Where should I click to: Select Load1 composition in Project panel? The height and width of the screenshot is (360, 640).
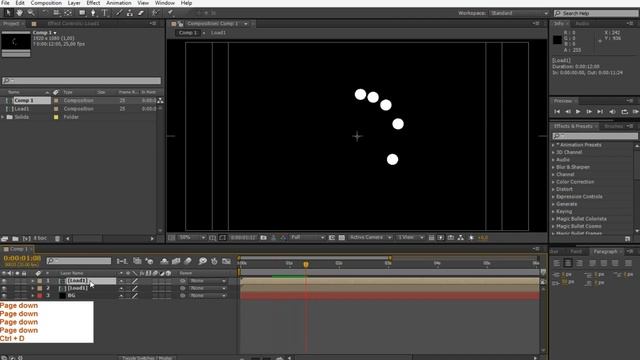(x=22, y=109)
